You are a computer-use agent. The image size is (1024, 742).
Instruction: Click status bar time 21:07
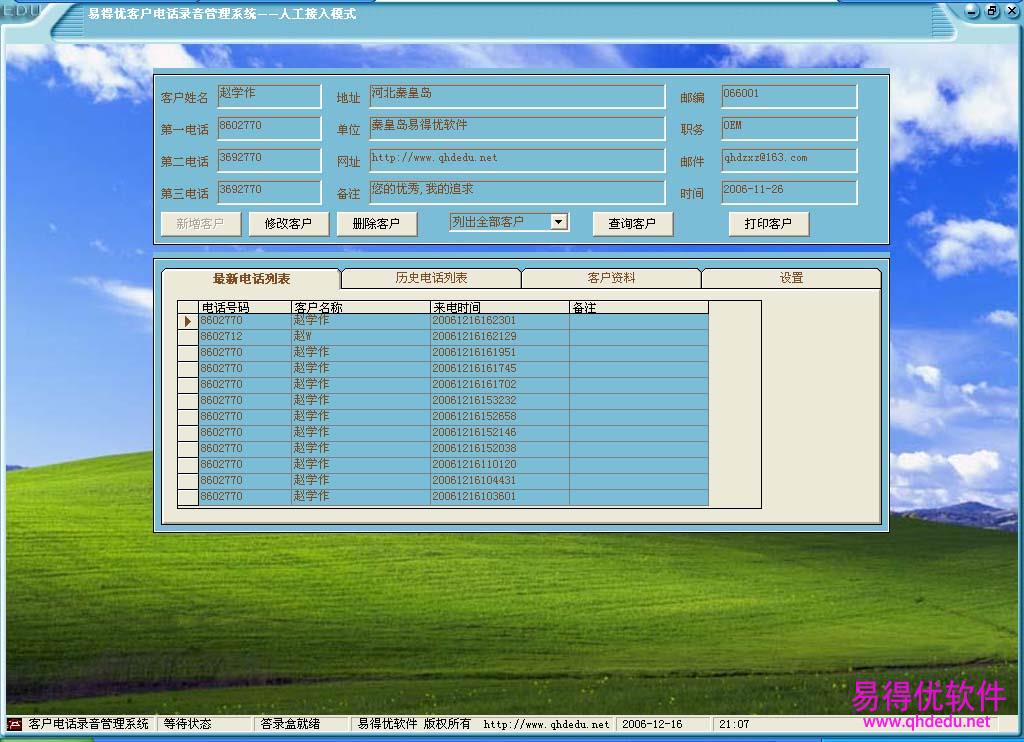pos(734,724)
